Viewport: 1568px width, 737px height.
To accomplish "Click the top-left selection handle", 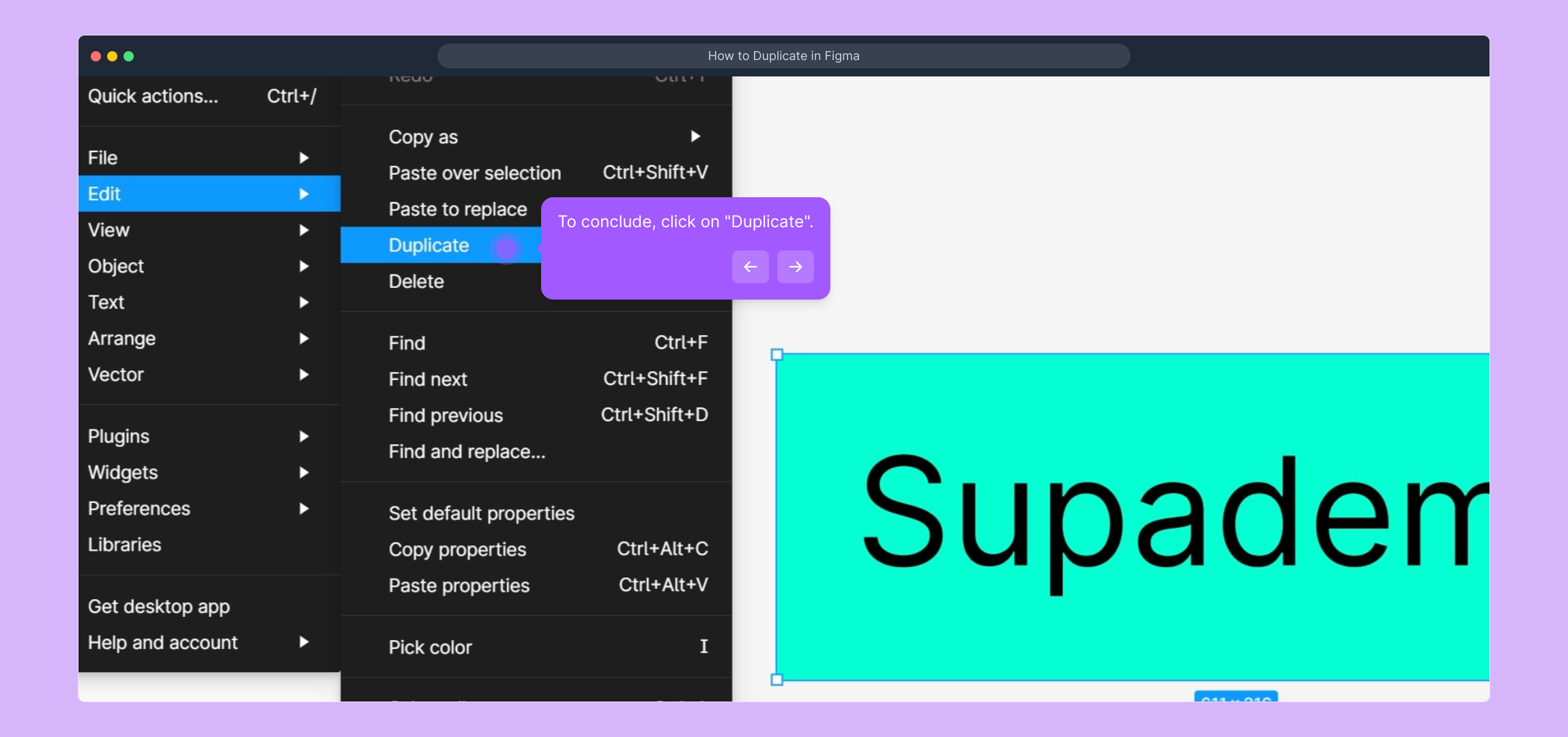I will [x=776, y=355].
